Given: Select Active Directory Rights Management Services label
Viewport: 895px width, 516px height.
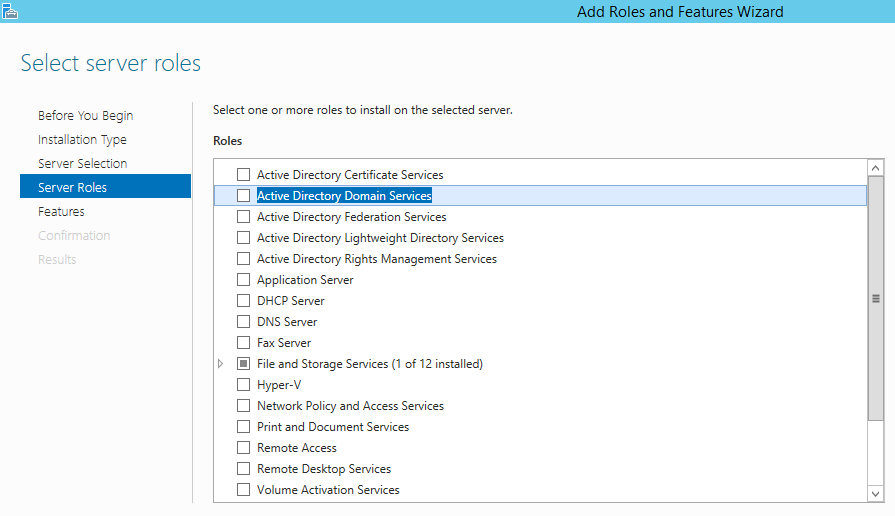Looking at the screenshot, I should 377,259.
